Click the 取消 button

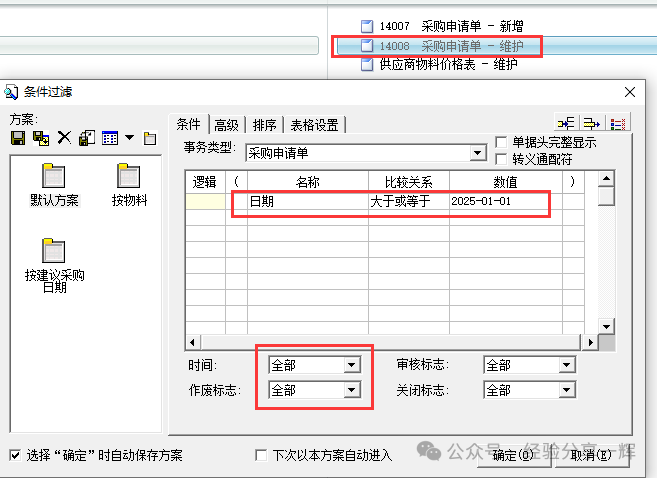(x=599, y=456)
